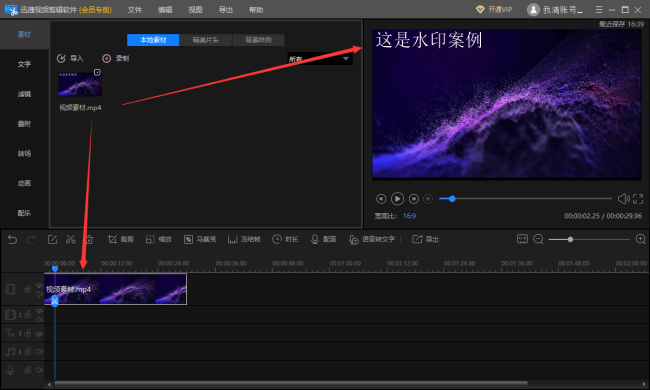Toggle lock on the text track
Viewport: 650px width, 390px height.
click(x=28, y=333)
